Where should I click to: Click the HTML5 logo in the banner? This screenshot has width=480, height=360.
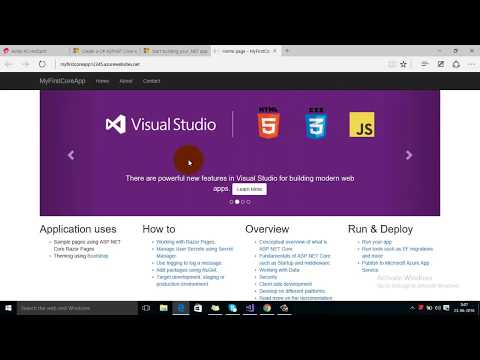coord(268,123)
